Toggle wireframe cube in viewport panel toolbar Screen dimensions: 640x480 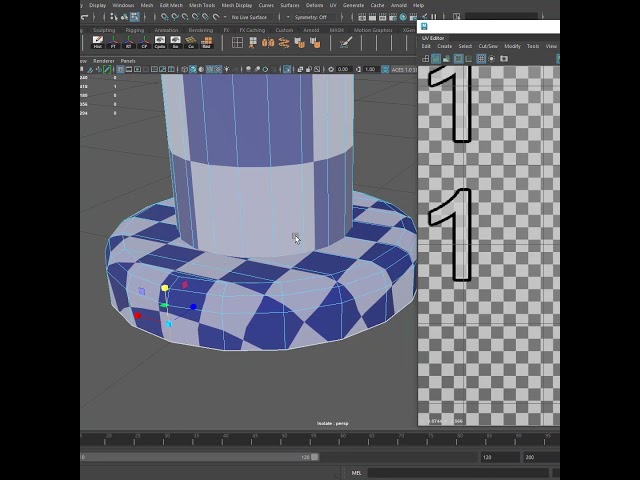[x=184, y=69]
